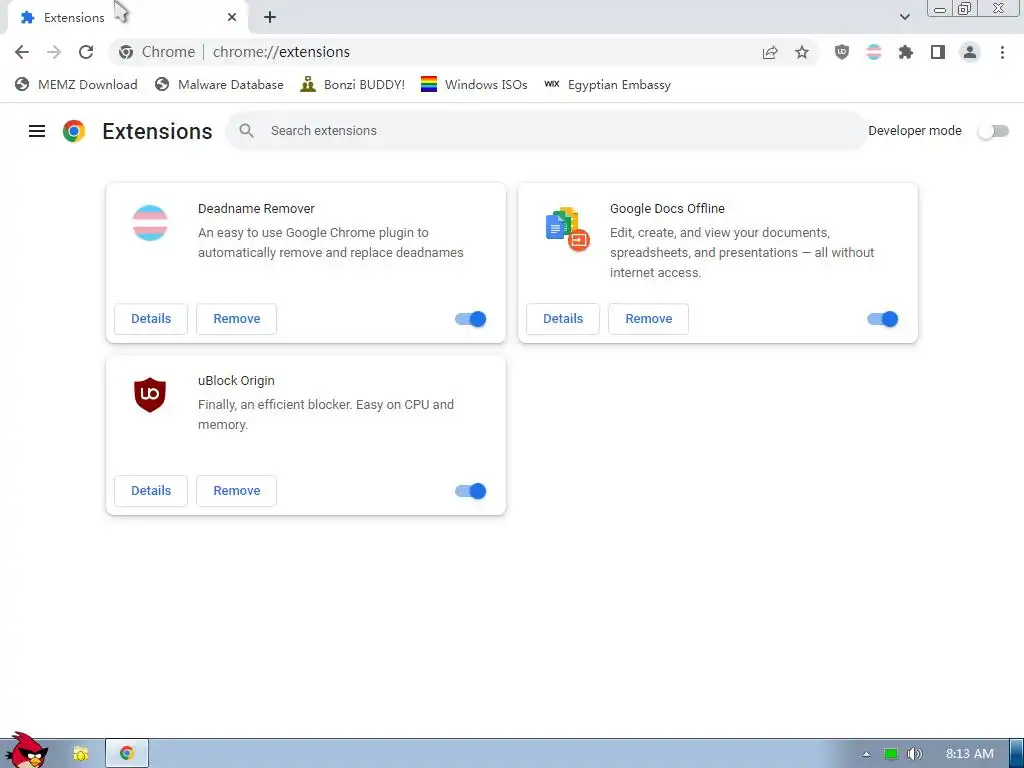Open the Egyptian Embassy bookmark
This screenshot has height=768, width=1024.
click(x=607, y=85)
